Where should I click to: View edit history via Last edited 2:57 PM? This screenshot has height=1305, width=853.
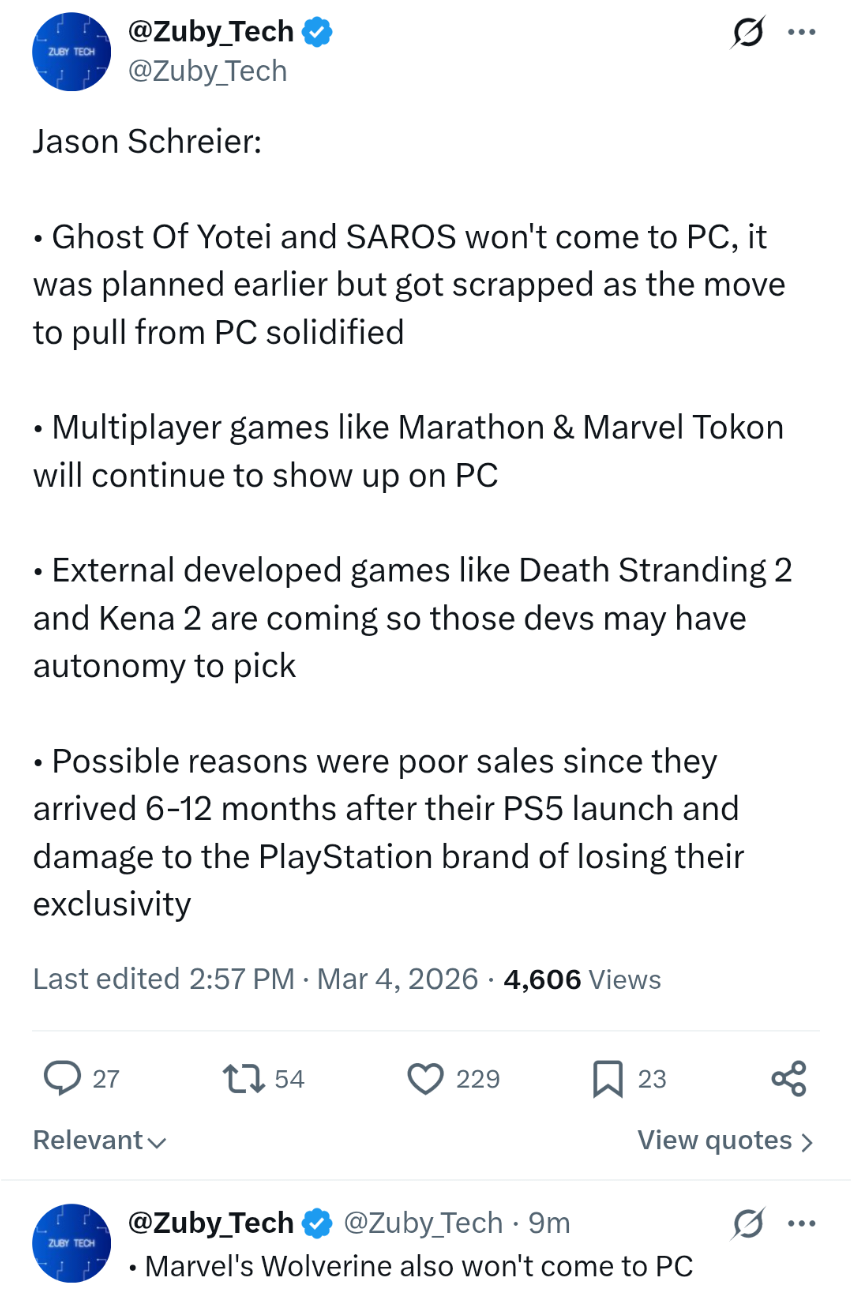[x=164, y=979]
